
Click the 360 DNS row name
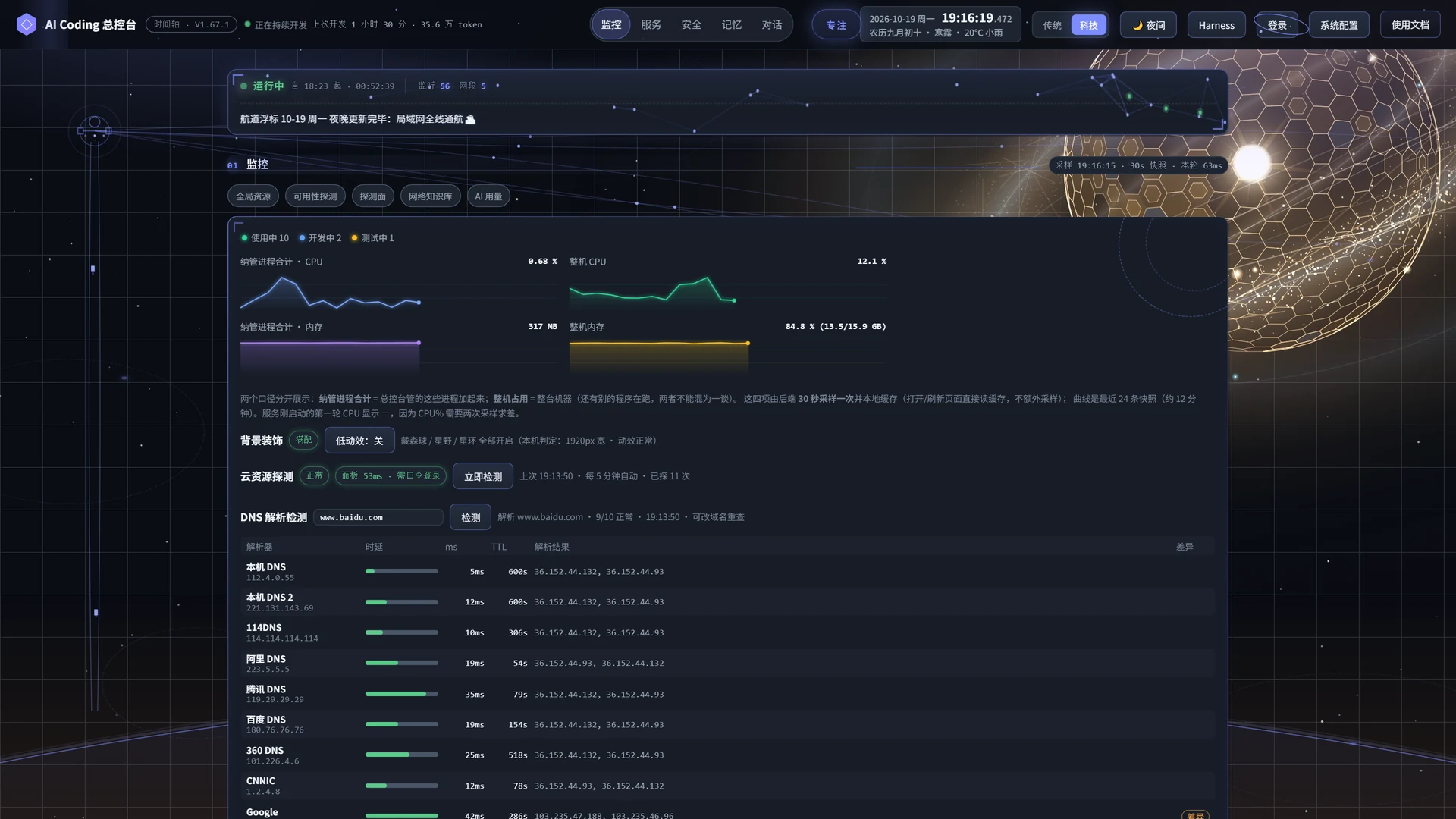coord(265,751)
